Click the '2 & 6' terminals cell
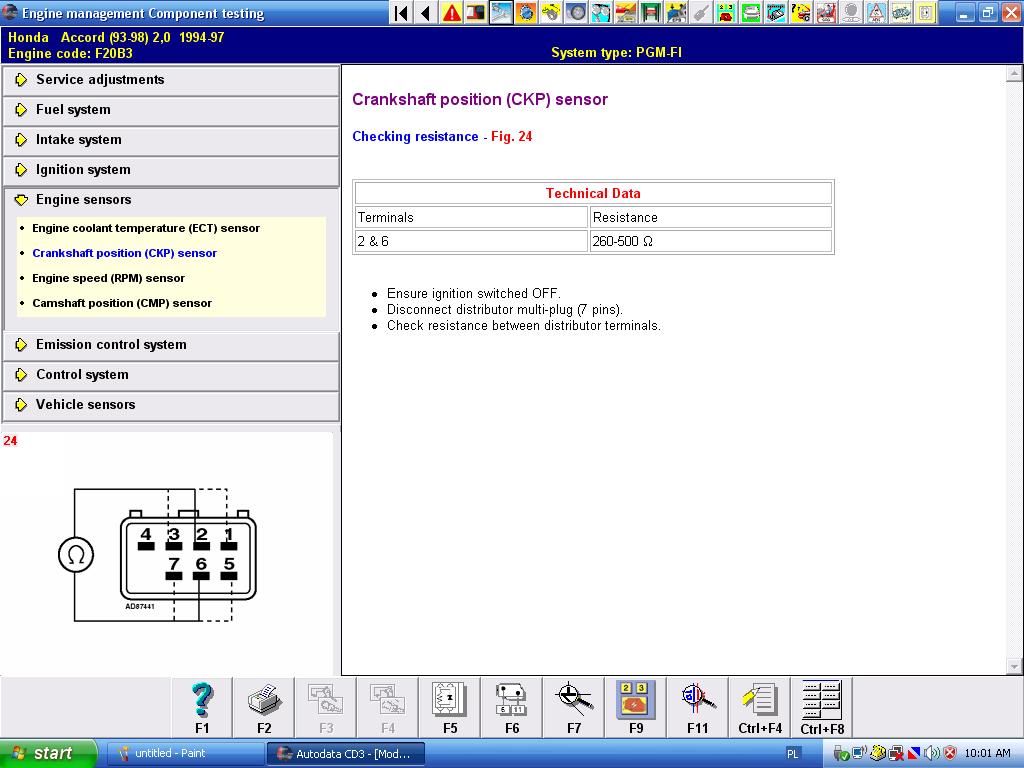 [x=471, y=241]
